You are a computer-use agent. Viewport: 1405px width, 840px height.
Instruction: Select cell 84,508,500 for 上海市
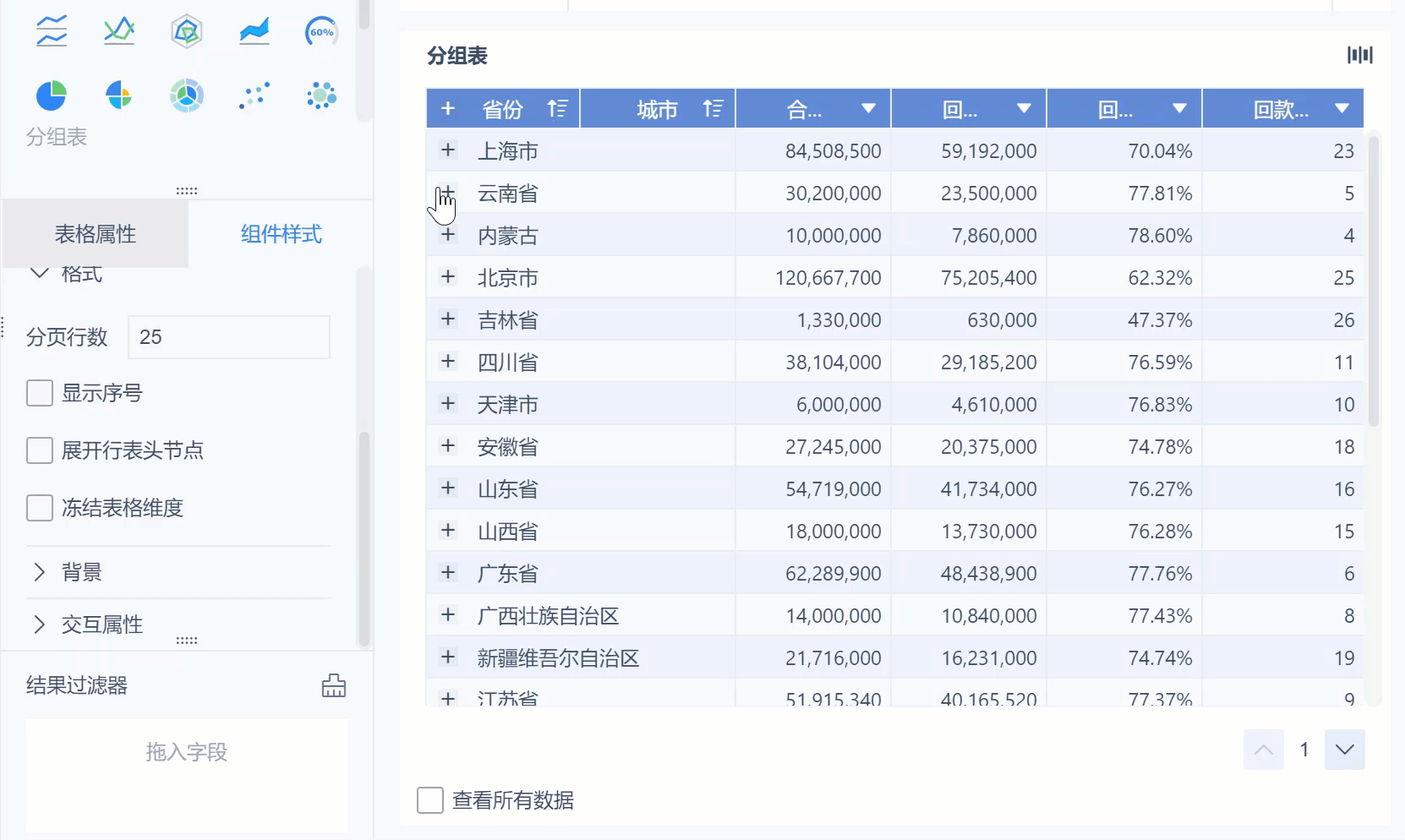coord(813,151)
